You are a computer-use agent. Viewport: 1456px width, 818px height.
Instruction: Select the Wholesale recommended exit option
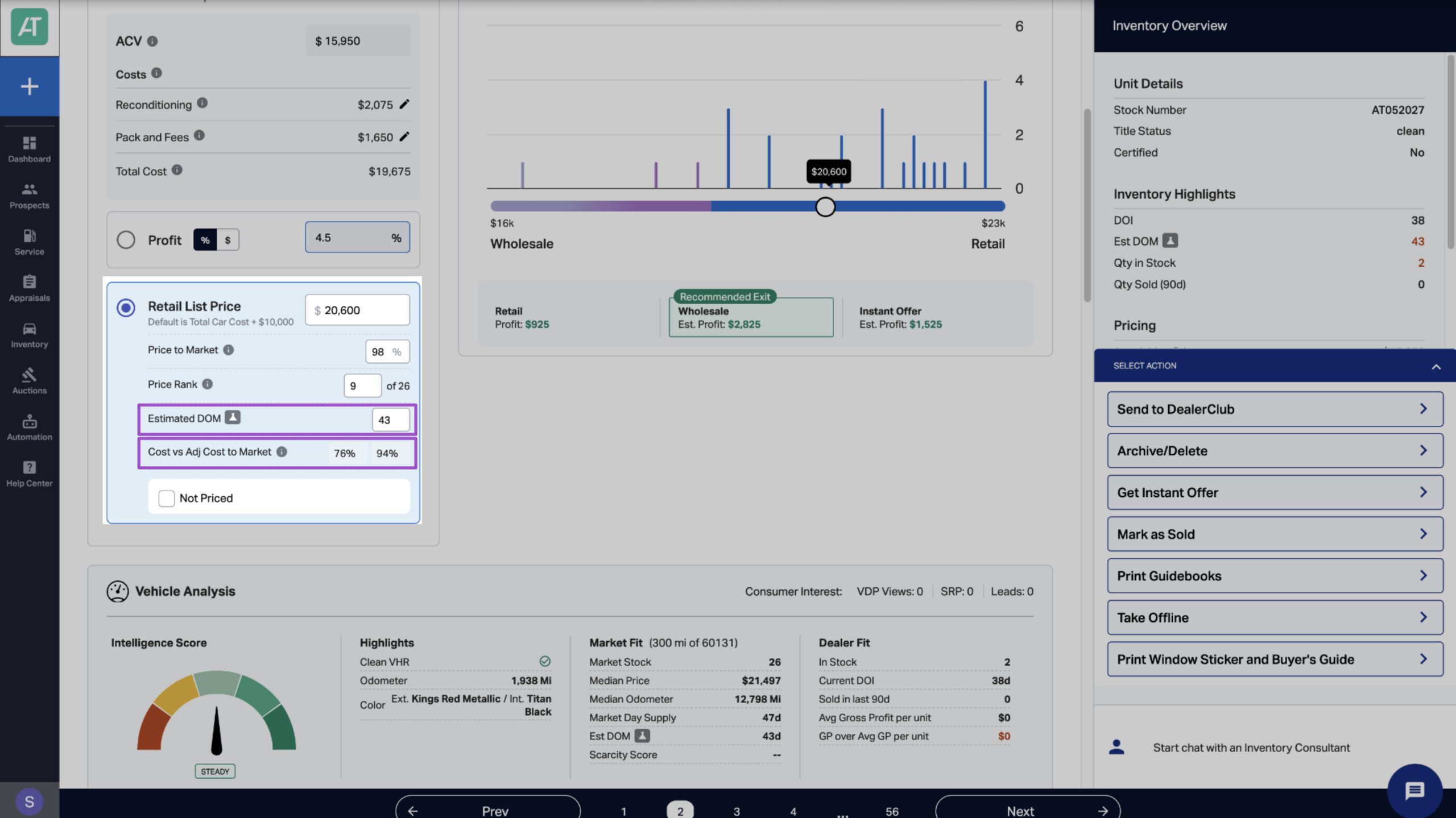(751, 317)
